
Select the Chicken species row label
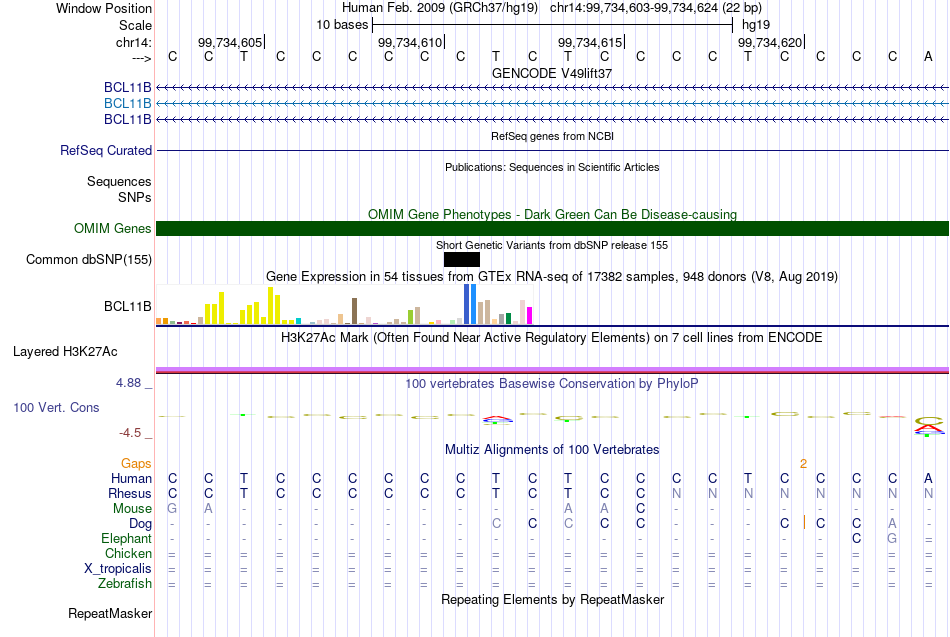point(128,553)
